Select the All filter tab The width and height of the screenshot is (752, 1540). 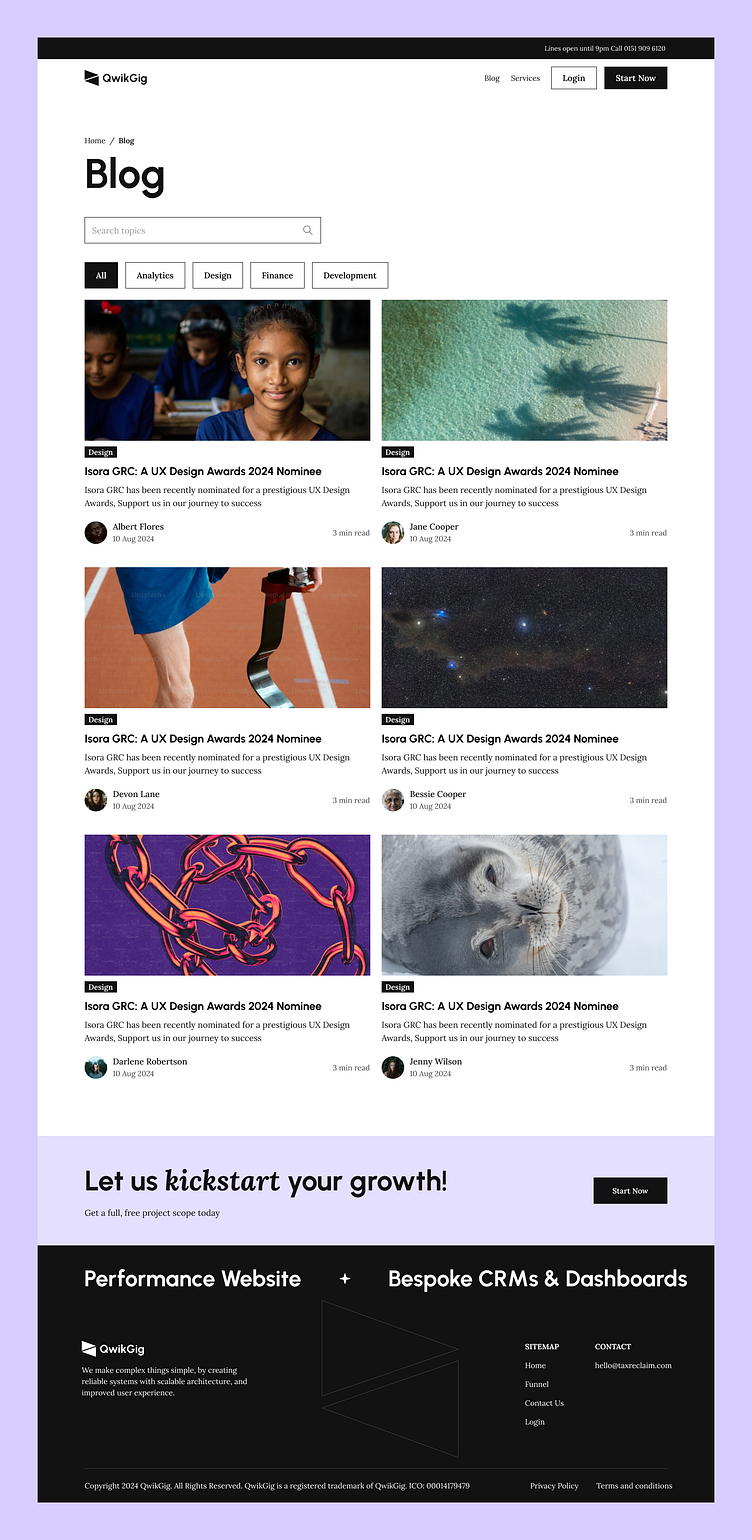coord(101,275)
